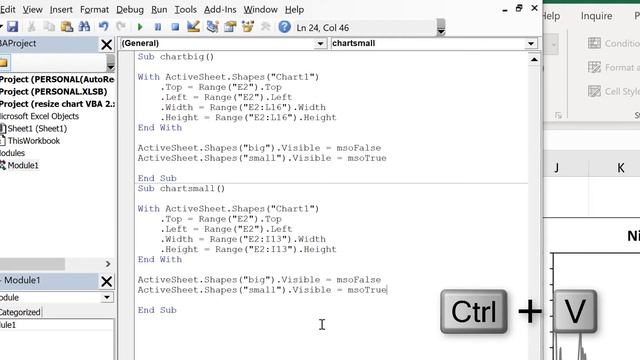Click the Sub chartbig() code line
Viewport: 640px width, 360px height.
(176, 57)
